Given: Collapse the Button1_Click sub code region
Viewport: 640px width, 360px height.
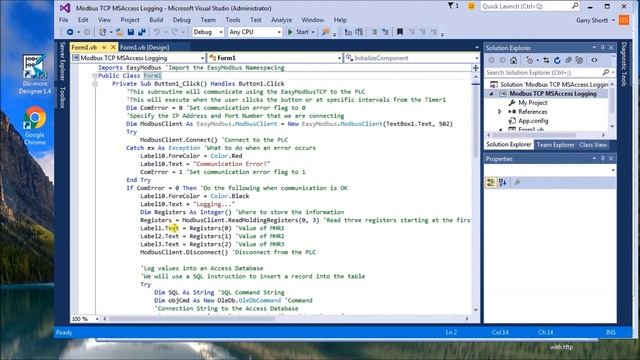Looking at the screenshot, I should pos(95,84).
